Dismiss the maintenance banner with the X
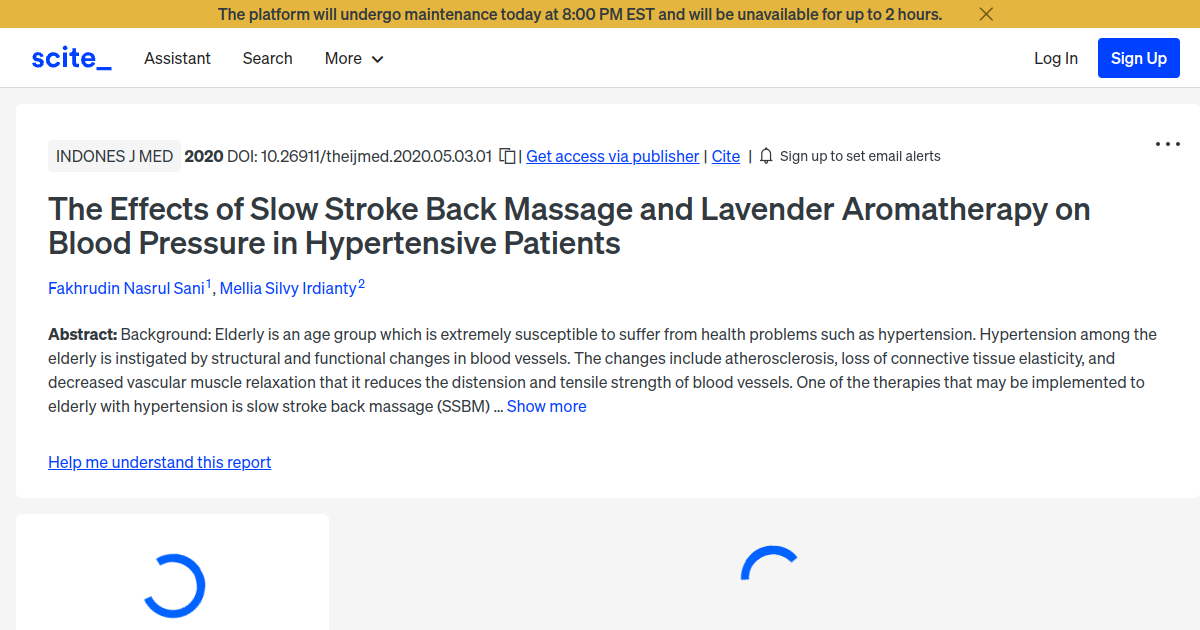1200x630 pixels. tap(986, 14)
